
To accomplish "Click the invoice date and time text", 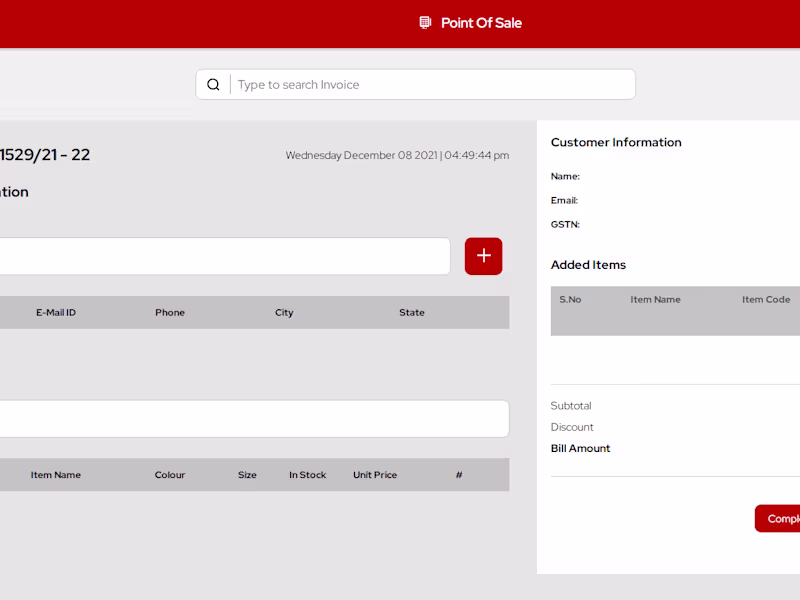I will [397, 156].
